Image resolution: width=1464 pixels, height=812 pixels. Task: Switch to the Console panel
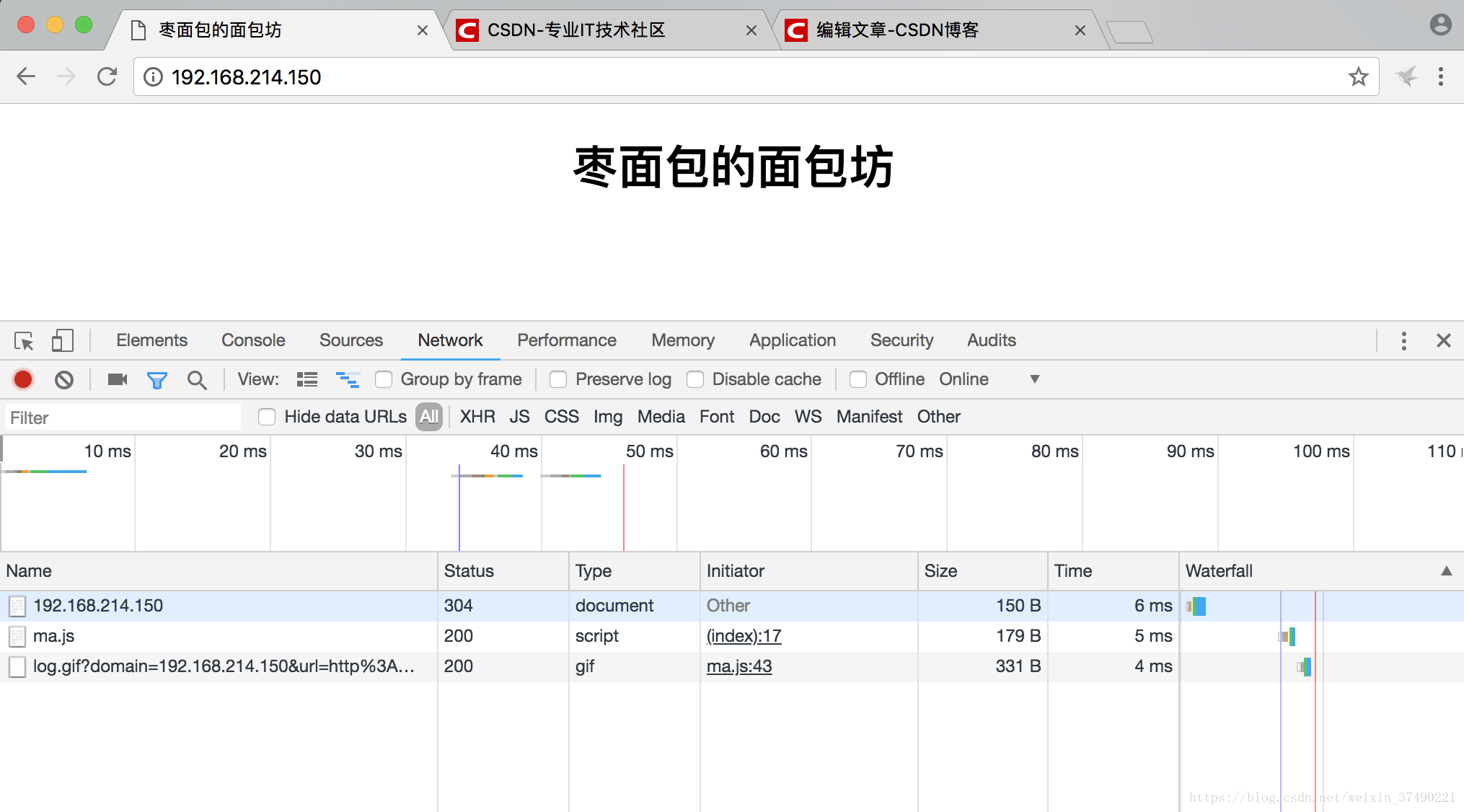pos(253,340)
